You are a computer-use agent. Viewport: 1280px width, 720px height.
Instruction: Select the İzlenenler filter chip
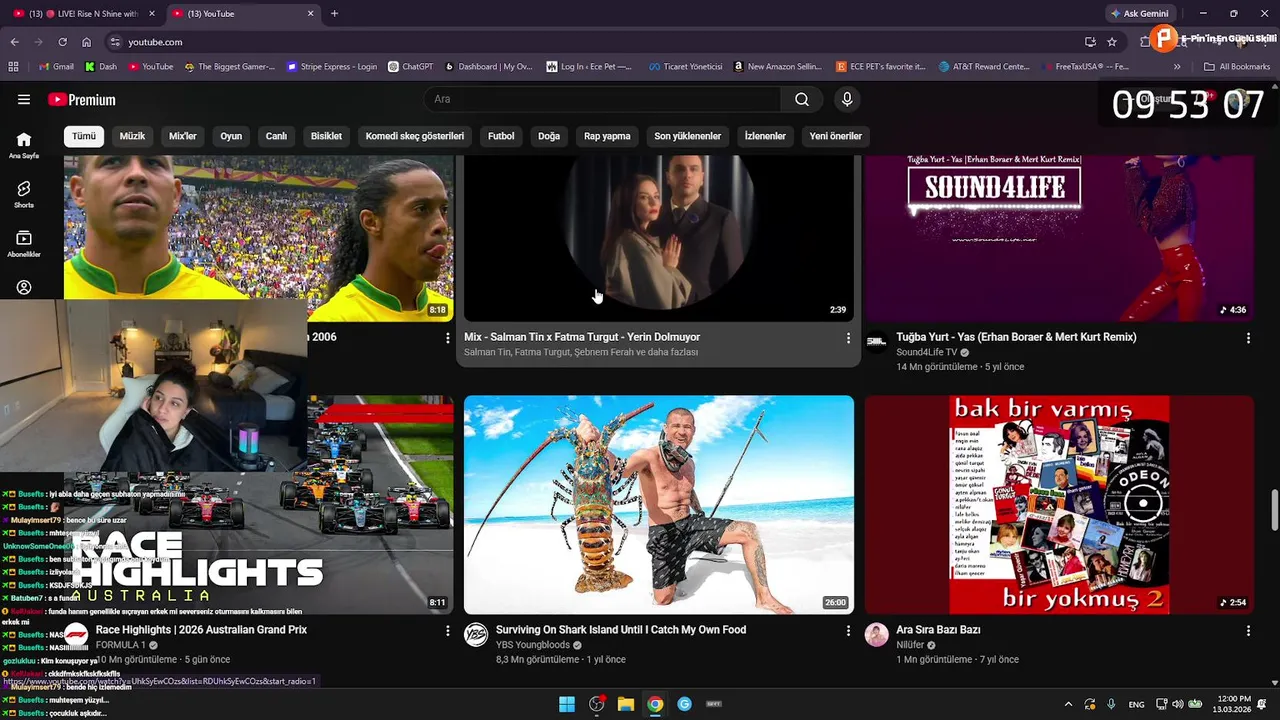pyautogui.click(x=765, y=136)
